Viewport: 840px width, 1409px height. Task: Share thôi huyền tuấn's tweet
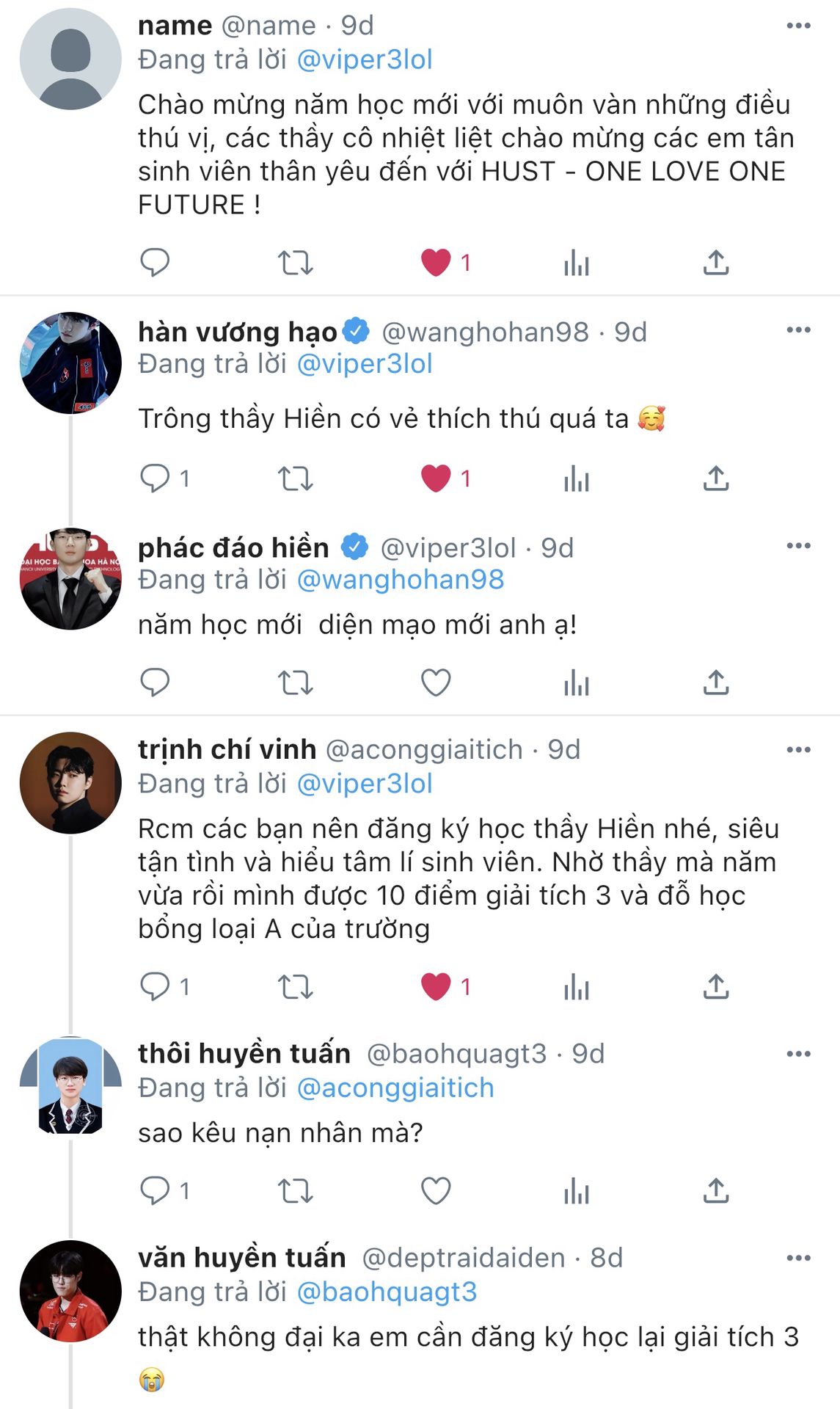[716, 1190]
